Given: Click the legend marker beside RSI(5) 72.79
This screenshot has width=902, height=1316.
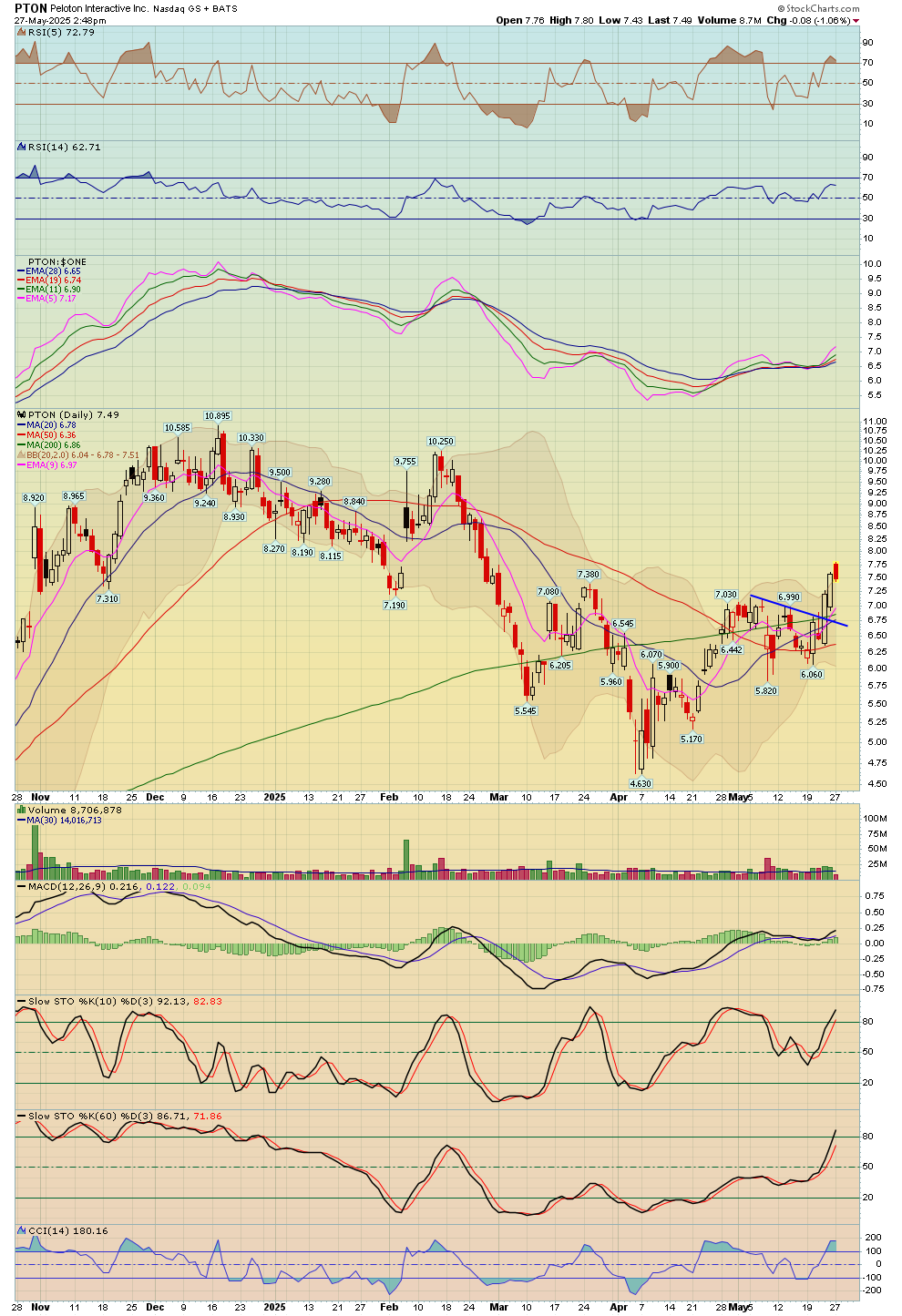Looking at the screenshot, I should tap(21, 32).
